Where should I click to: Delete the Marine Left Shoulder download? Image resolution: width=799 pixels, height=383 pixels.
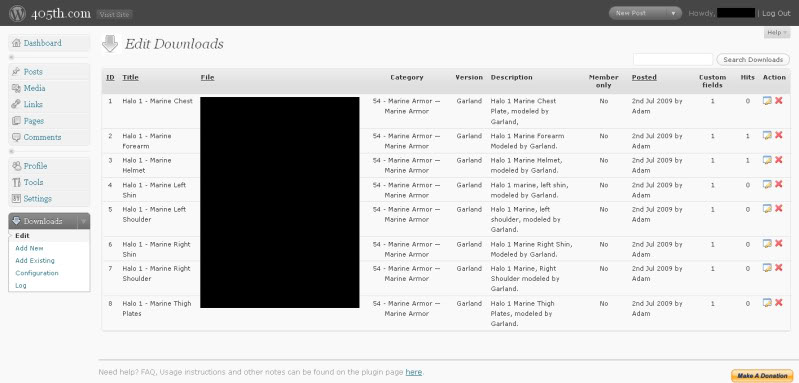779,209
